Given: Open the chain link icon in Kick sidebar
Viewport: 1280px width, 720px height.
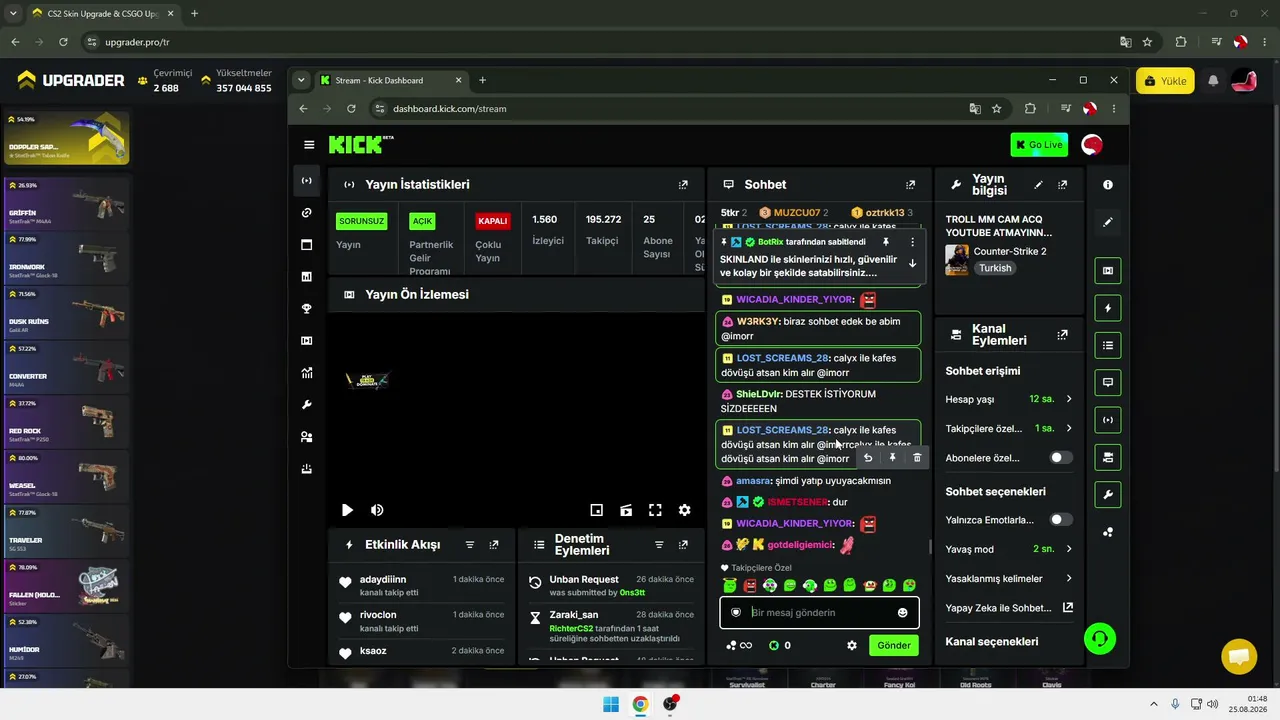Looking at the screenshot, I should click(307, 213).
